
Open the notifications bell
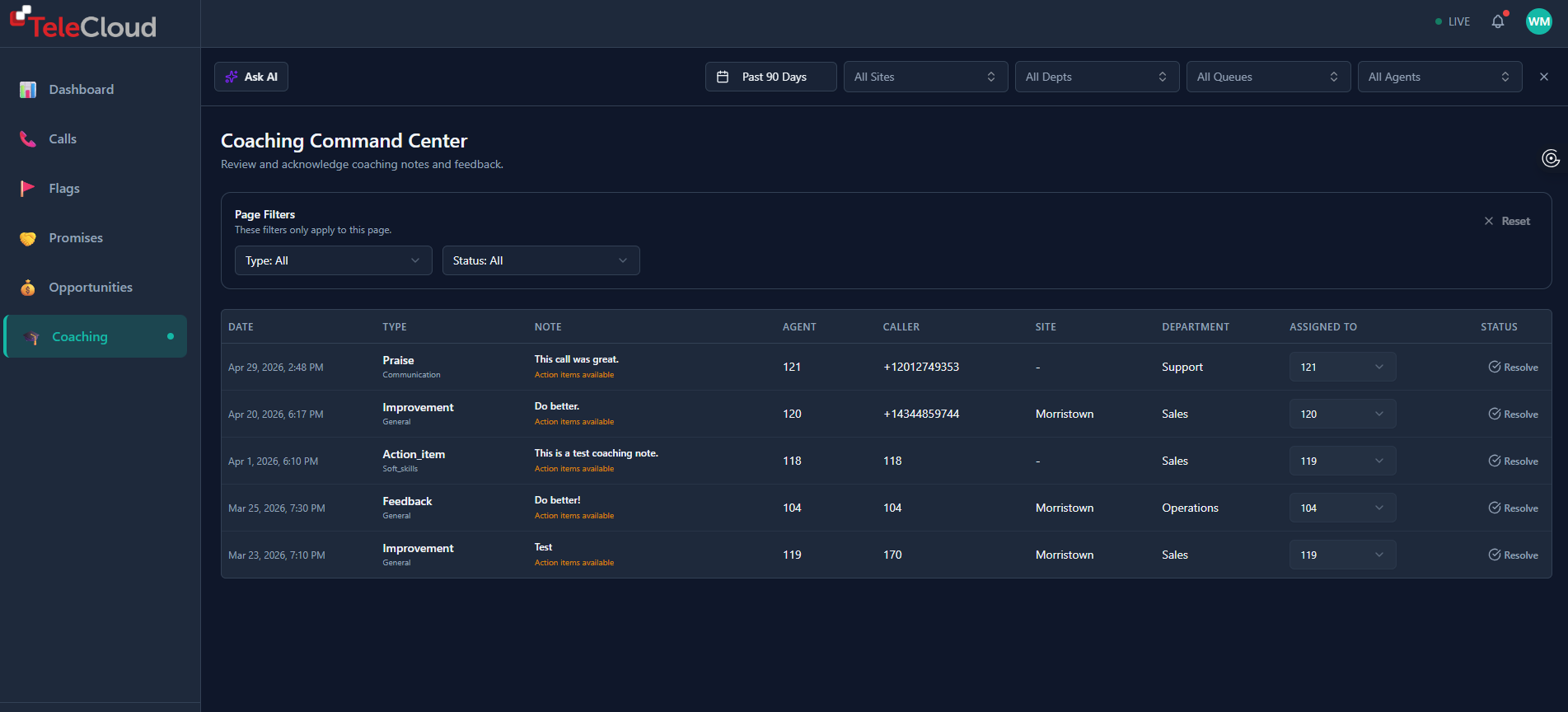tap(1498, 21)
